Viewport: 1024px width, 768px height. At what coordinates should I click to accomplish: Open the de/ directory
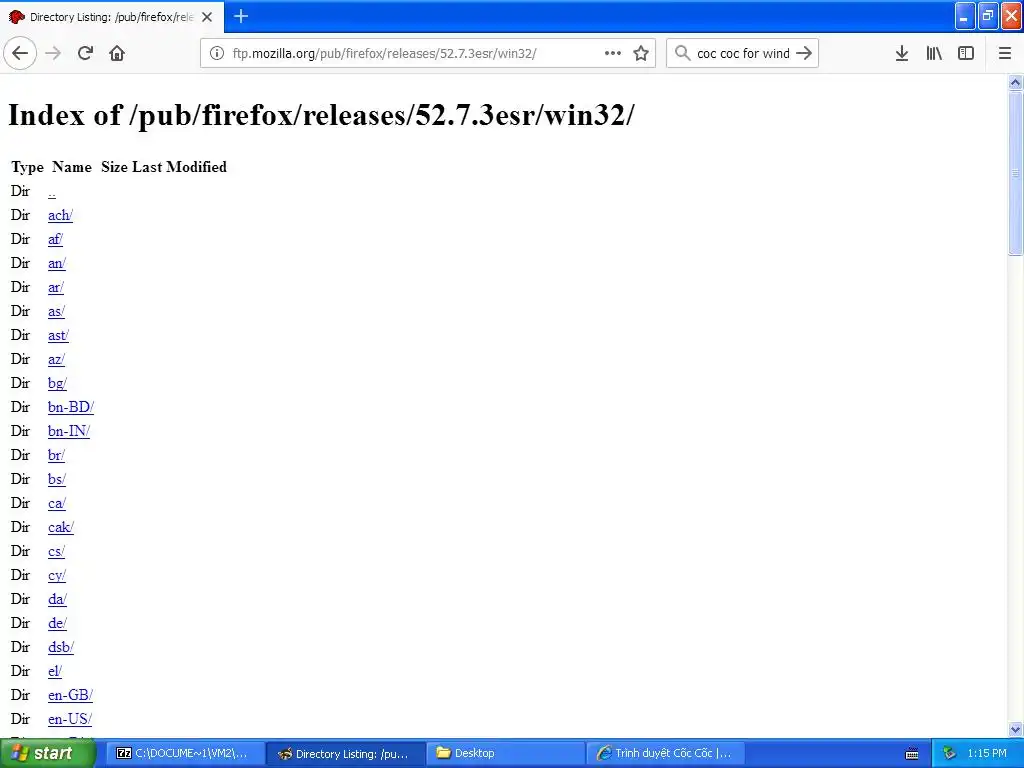tap(57, 624)
